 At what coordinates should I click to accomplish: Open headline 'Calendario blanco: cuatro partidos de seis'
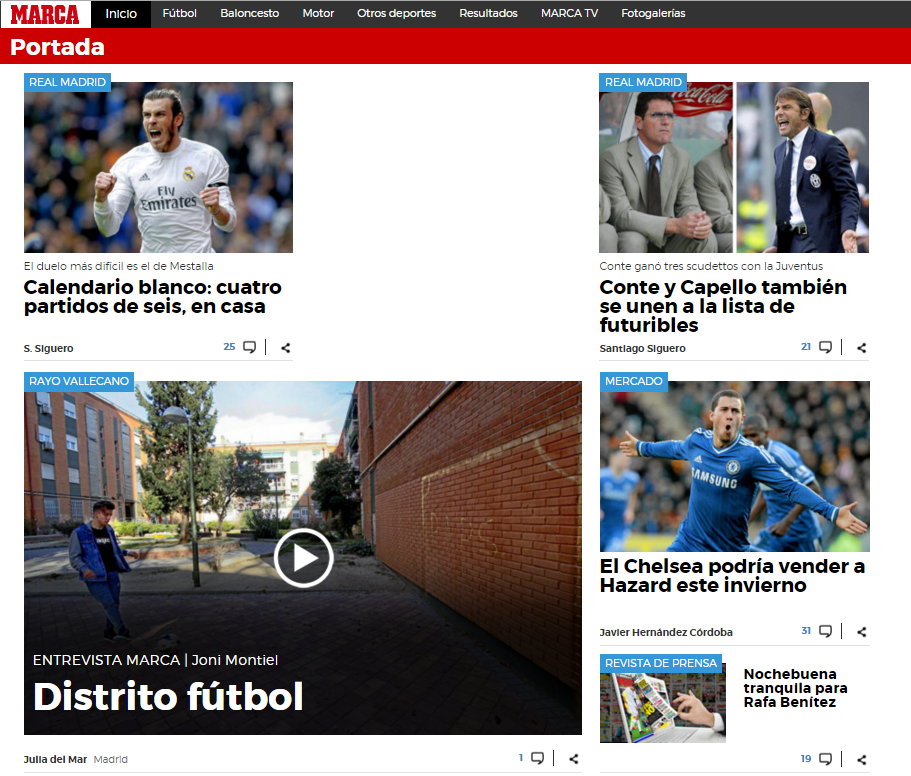[x=152, y=296]
